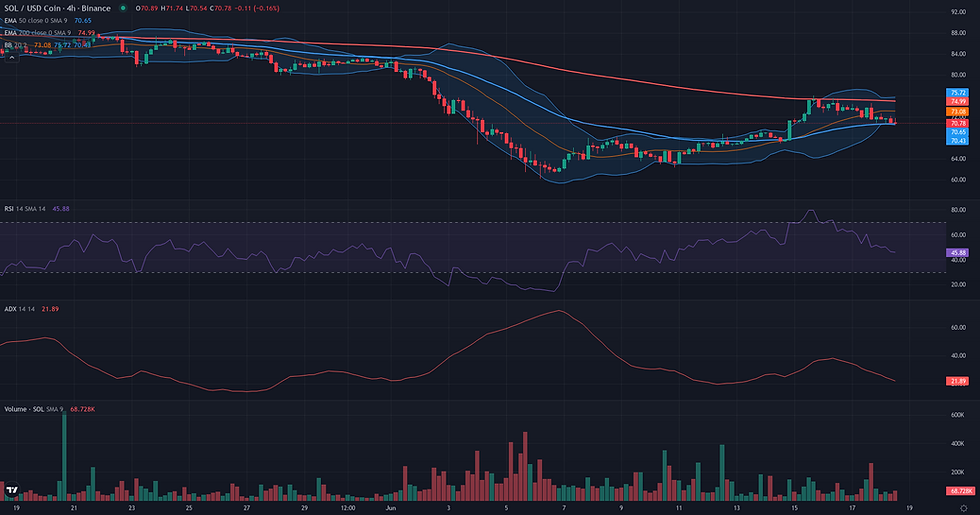Click the 20.00 RSI scale mark

pyautogui.click(x=958, y=284)
